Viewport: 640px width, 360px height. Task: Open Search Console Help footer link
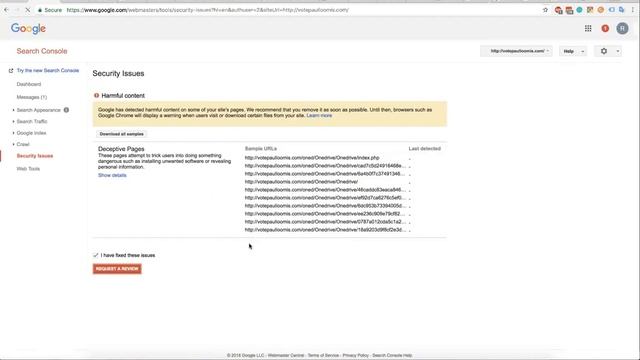pos(392,356)
